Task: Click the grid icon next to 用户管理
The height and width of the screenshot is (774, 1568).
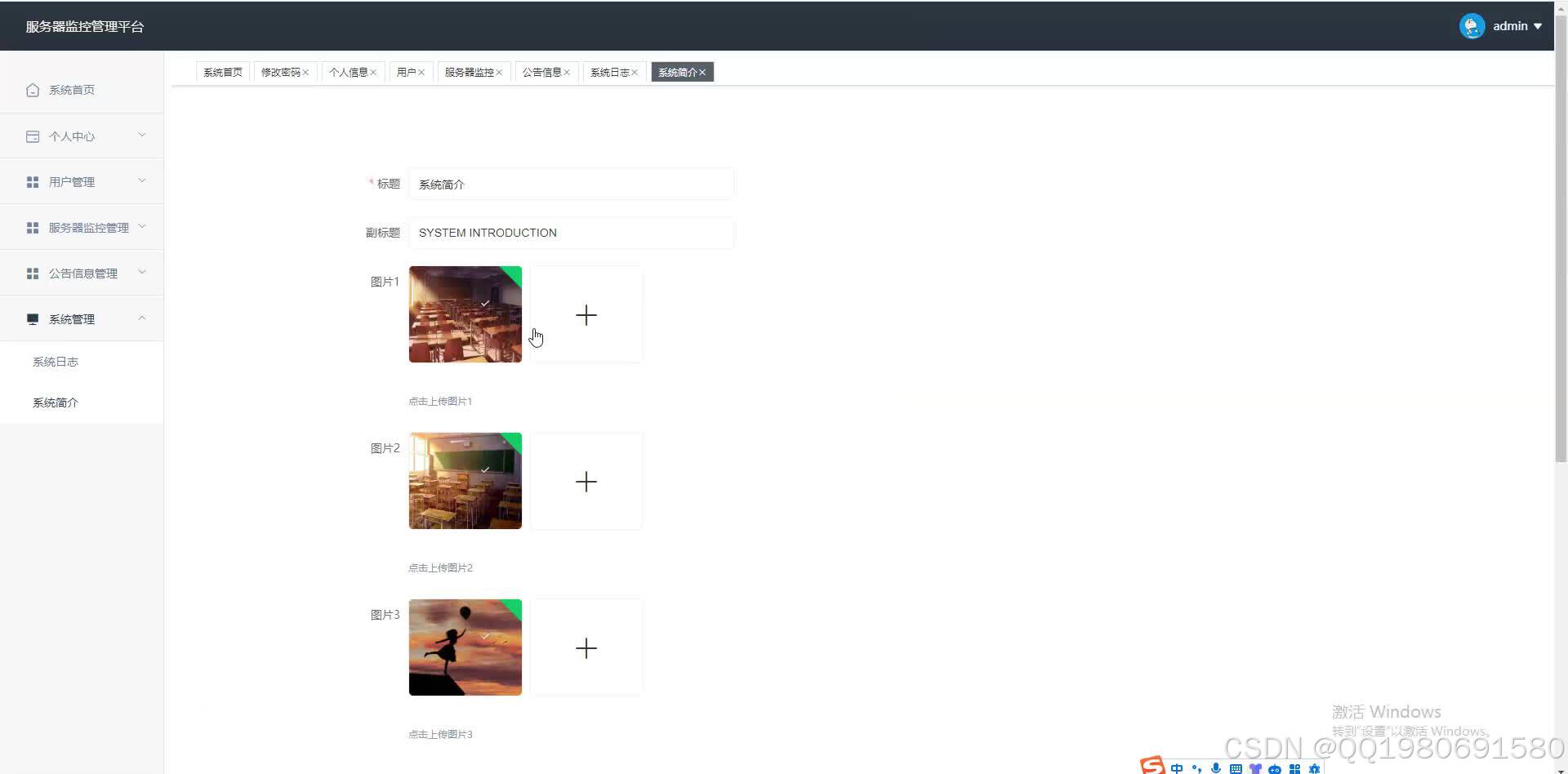Action: tap(33, 182)
